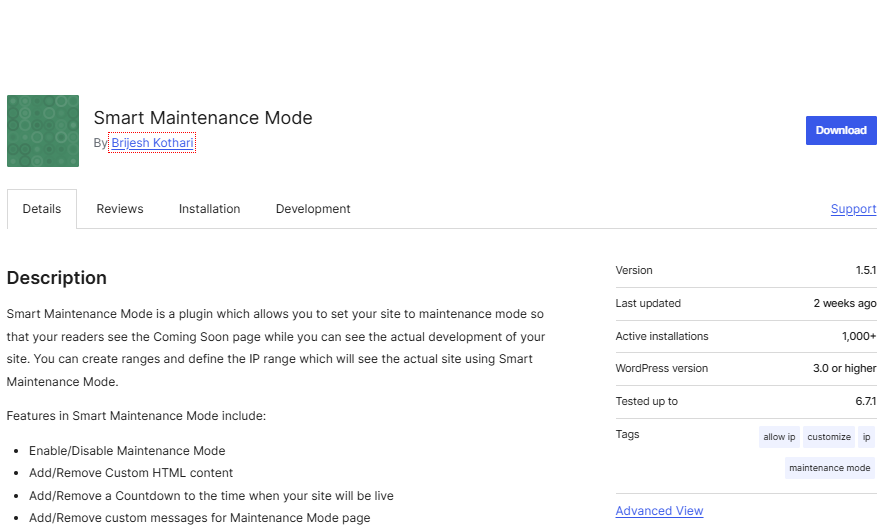This screenshot has width=895, height=526.
Task: Click the 'ip' tag
Action: [866, 437]
